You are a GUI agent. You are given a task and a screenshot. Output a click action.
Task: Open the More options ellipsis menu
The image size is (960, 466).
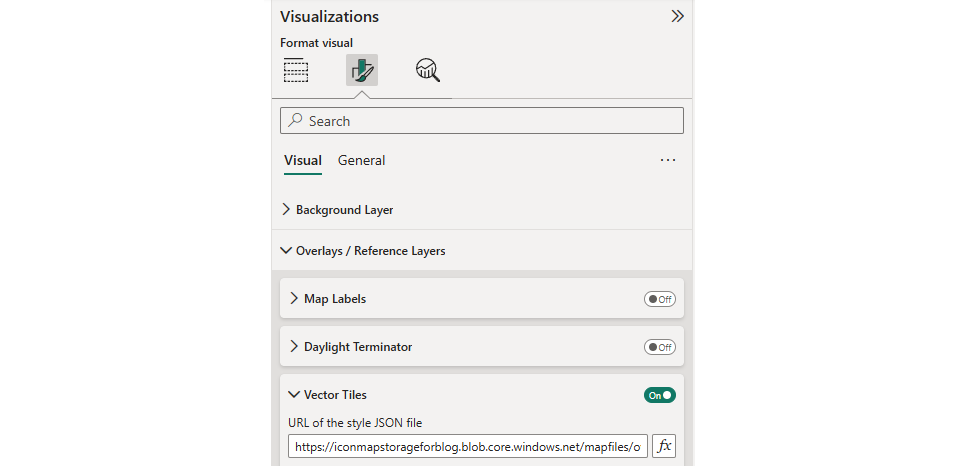pyautogui.click(x=668, y=160)
